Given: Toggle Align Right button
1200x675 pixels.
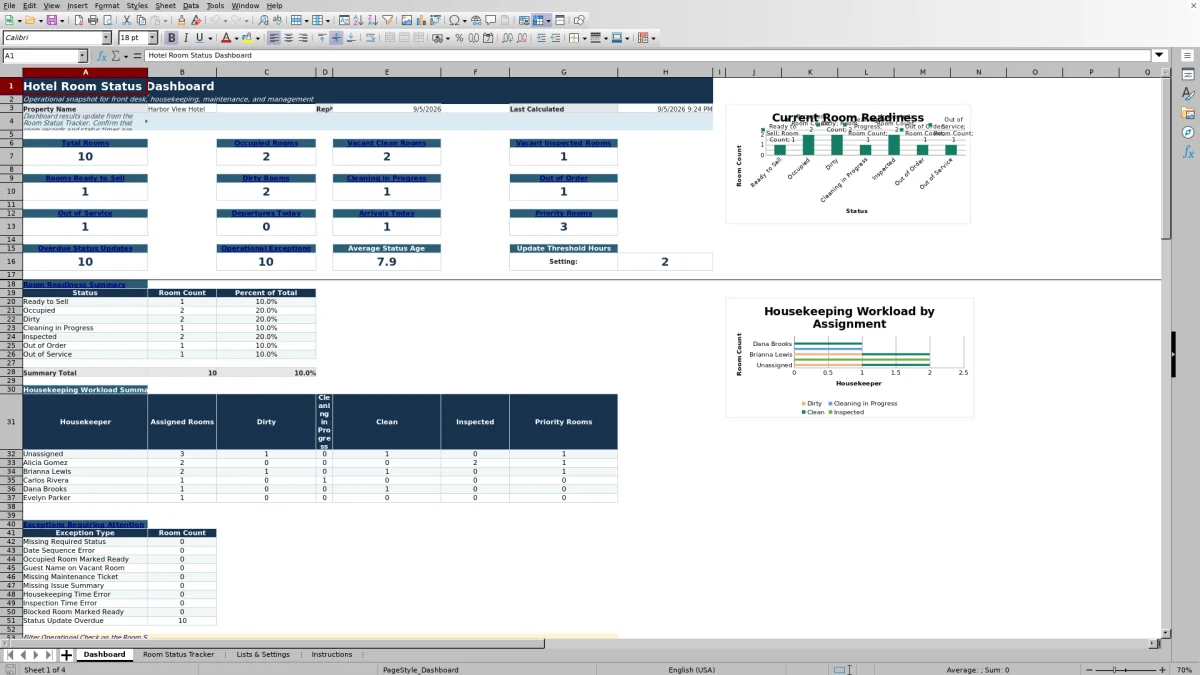Looking at the screenshot, I should [x=303, y=38].
